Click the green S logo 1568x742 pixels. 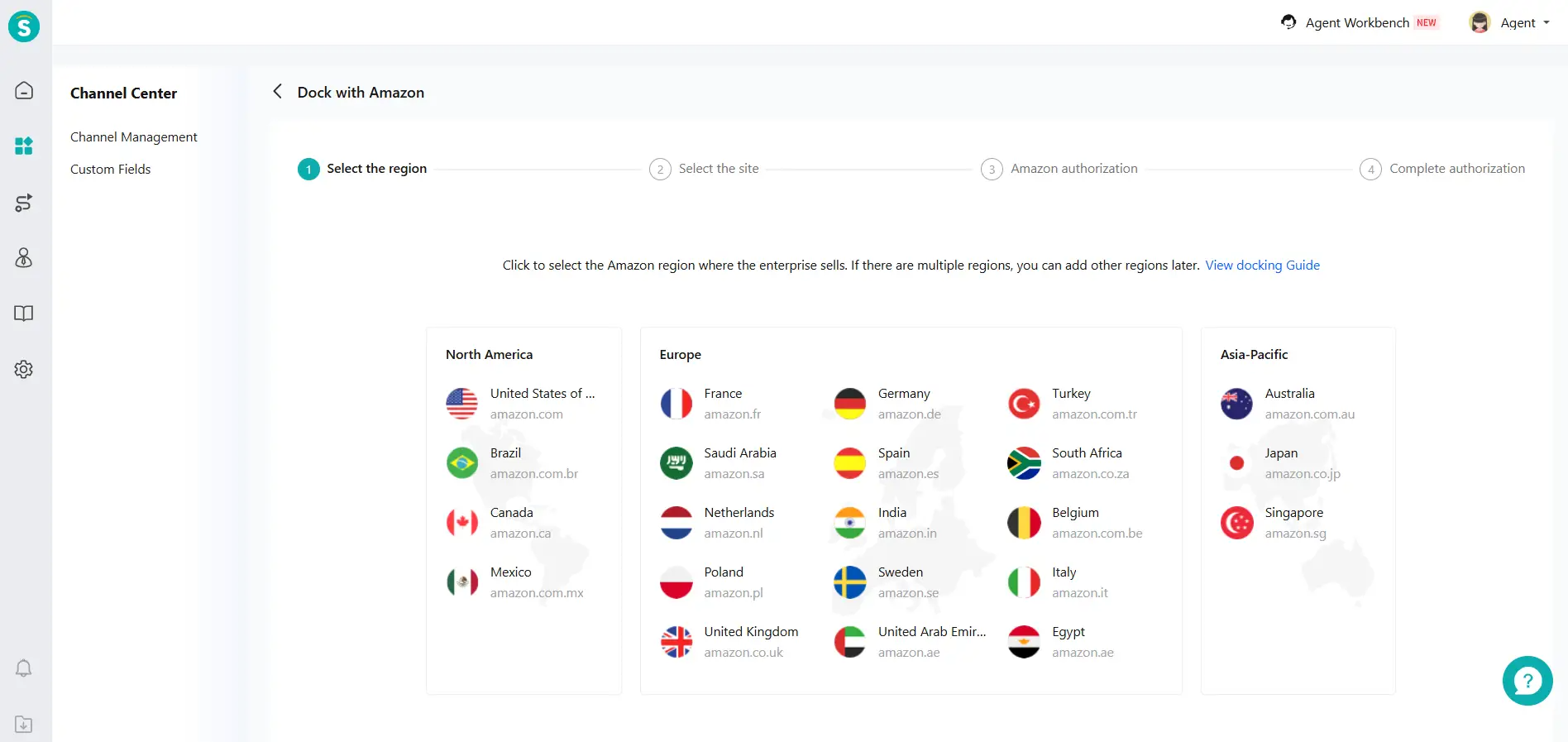click(x=24, y=26)
